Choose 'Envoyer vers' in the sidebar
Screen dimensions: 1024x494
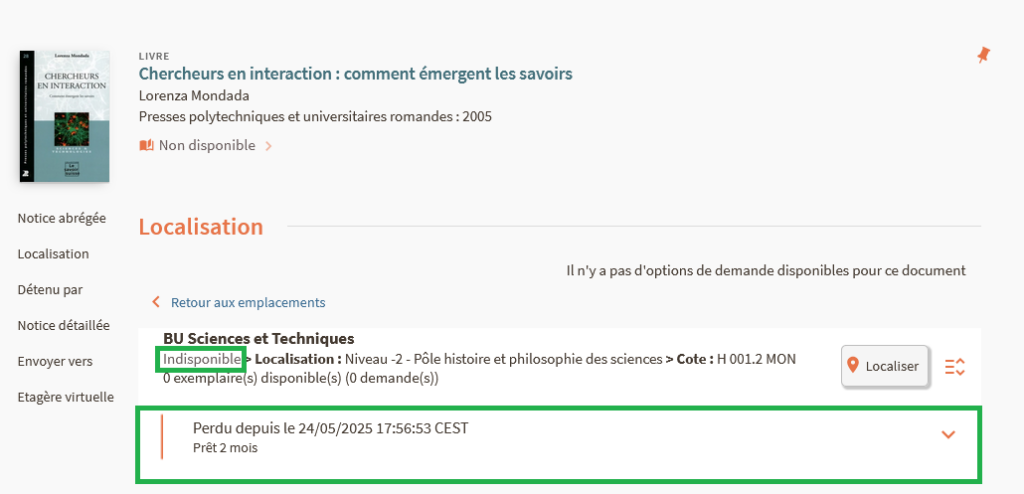tap(55, 361)
